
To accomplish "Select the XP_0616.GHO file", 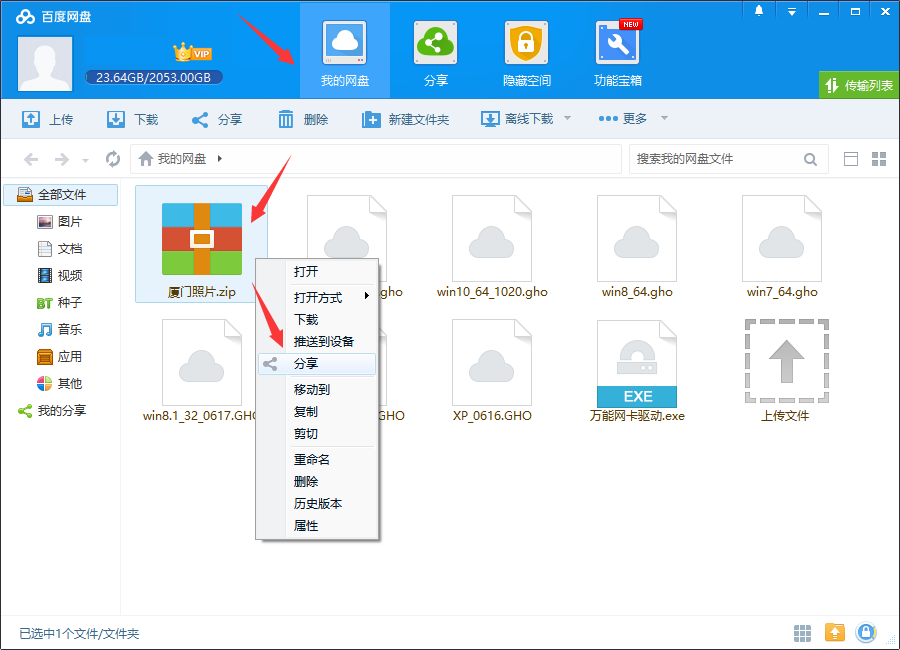I will click(492, 371).
